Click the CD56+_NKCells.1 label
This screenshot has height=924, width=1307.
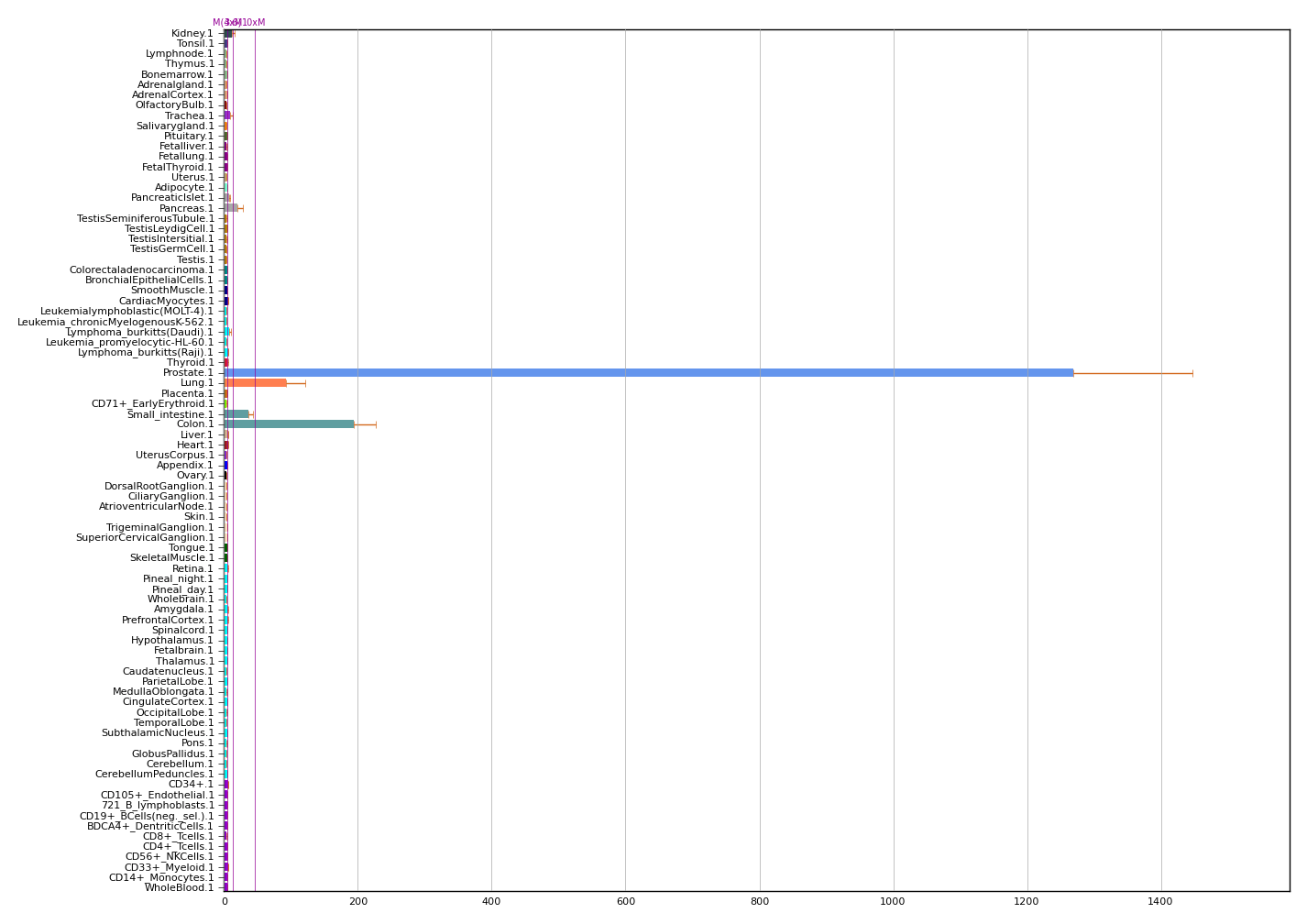click(170, 857)
